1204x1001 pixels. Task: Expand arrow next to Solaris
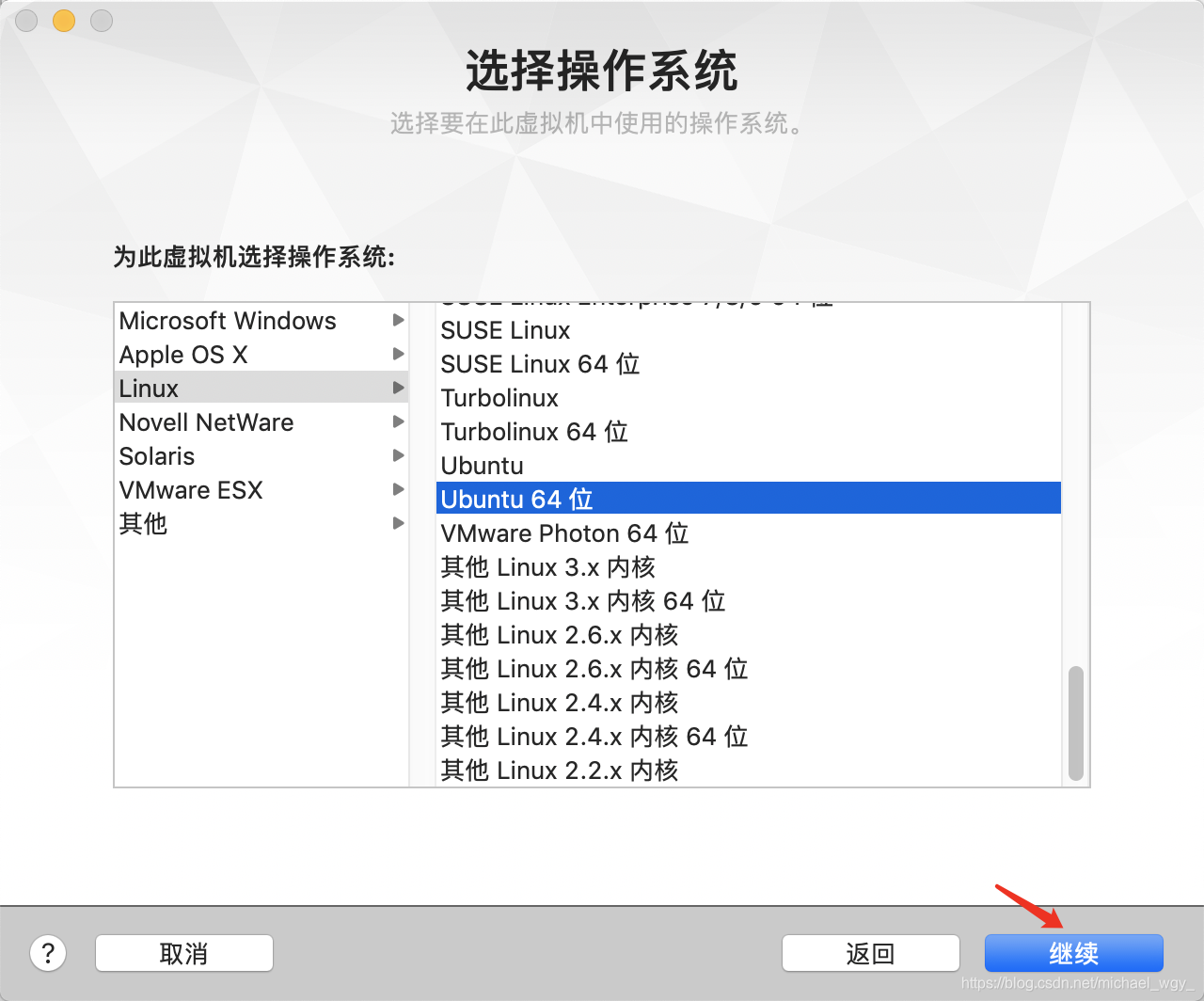[398, 455]
